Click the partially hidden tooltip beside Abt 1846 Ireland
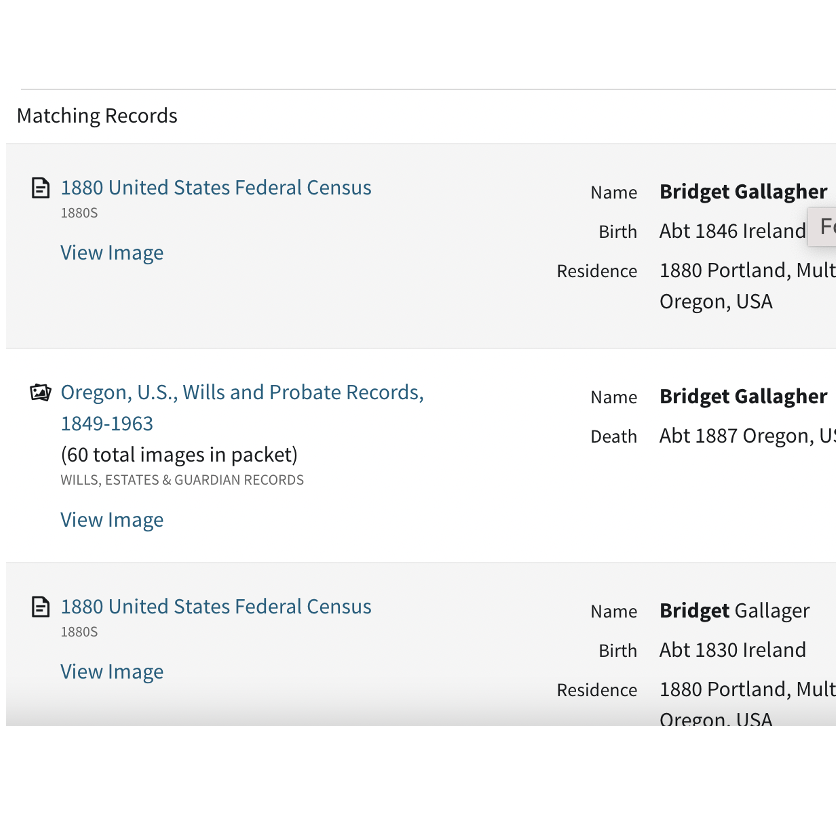Viewport: 836px width, 836px height. click(x=822, y=227)
